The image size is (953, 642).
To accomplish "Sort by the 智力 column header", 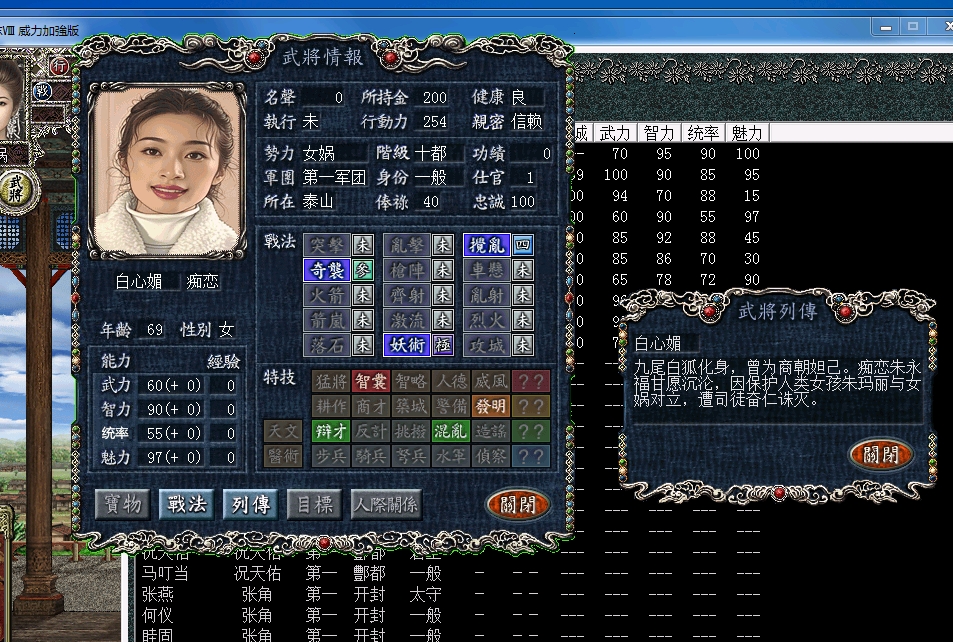I will coord(659,133).
